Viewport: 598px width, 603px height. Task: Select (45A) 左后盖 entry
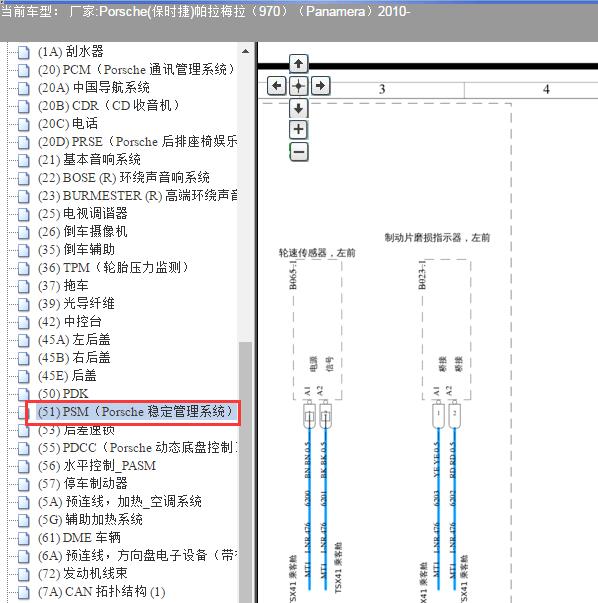[x=74, y=340]
